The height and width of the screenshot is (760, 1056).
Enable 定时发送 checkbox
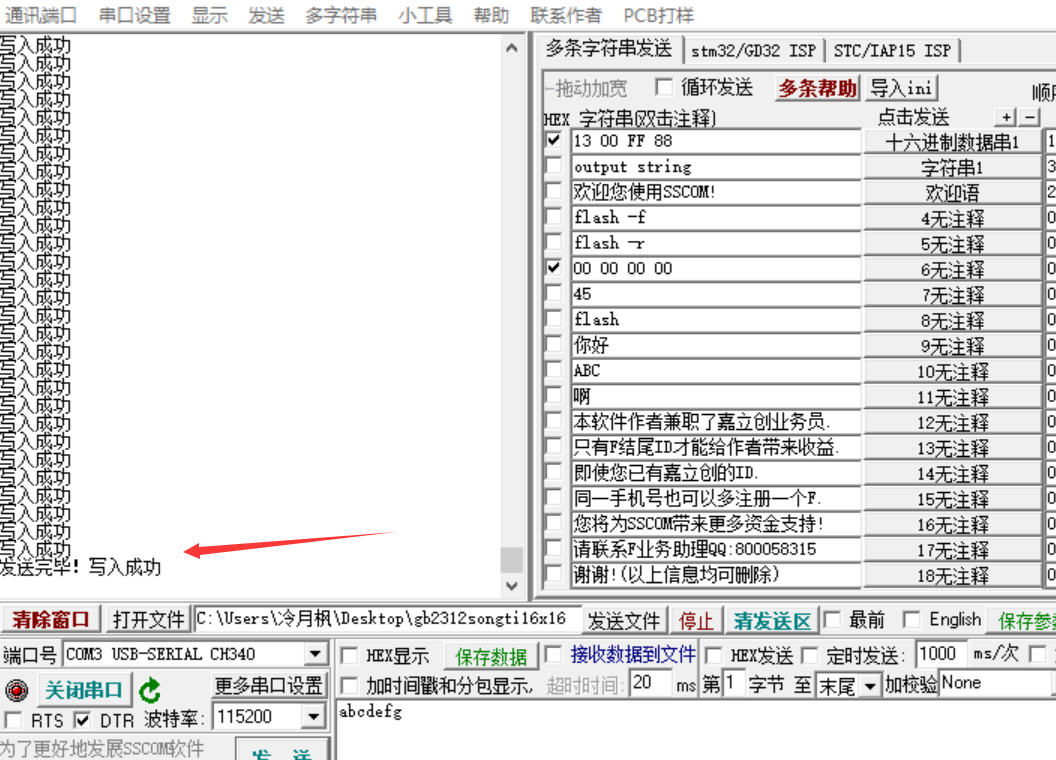810,656
